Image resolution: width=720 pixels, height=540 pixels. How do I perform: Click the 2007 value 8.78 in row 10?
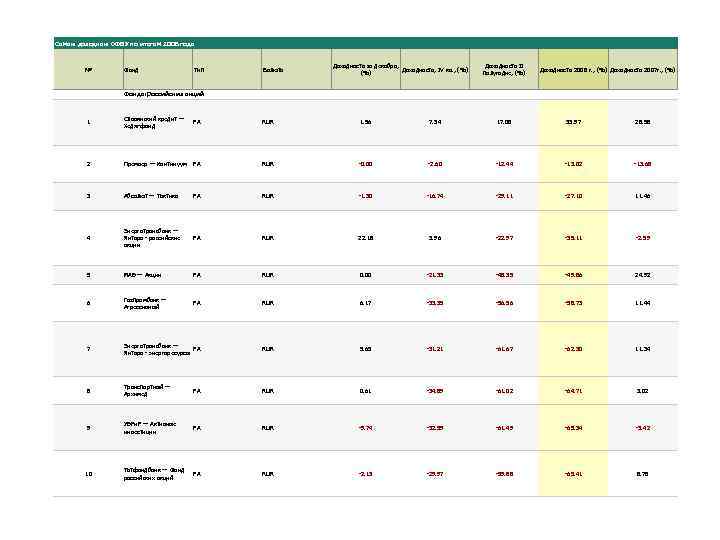[x=642, y=474]
